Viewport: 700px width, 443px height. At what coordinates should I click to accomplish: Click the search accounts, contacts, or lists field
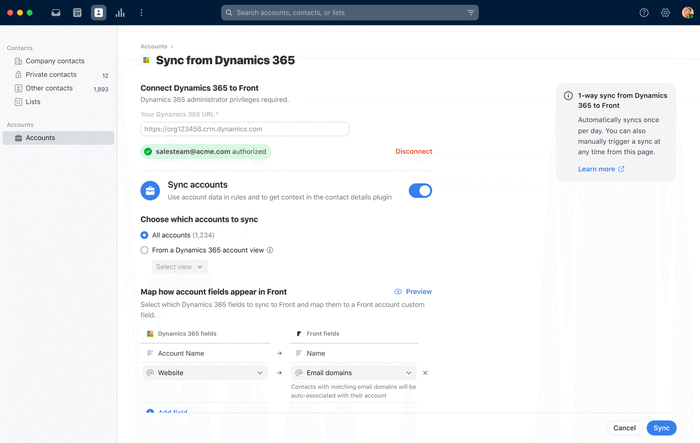point(350,13)
